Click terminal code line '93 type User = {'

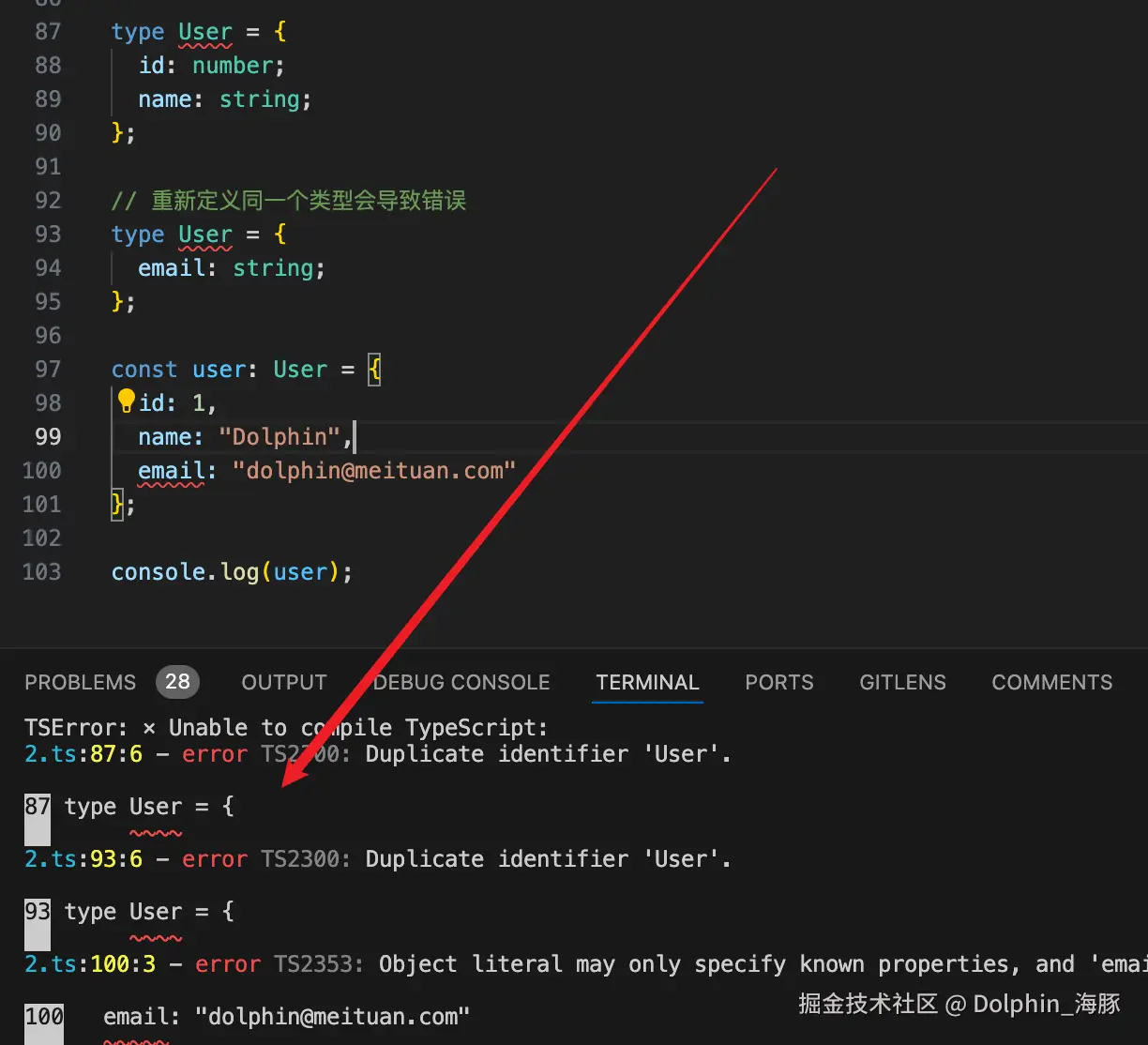point(129,912)
